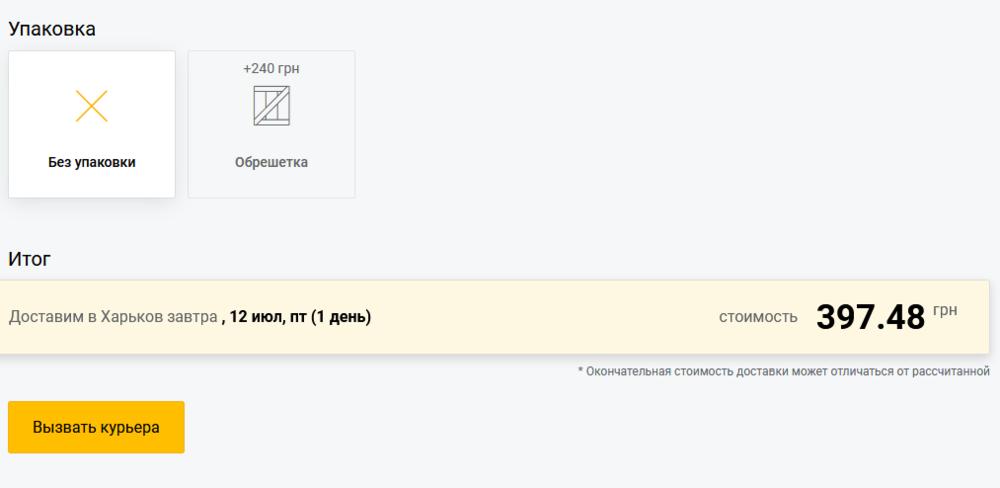1000x488 pixels.
Task: Click the wooden crate icon
Action: click(x=271, y=106)
